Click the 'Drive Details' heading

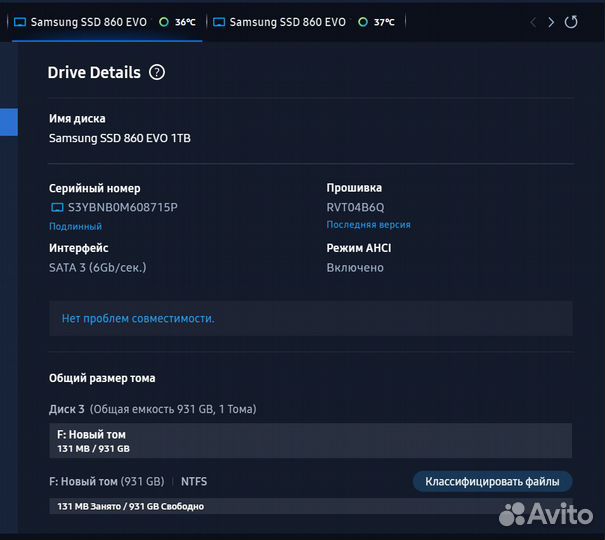pos(94,73)
